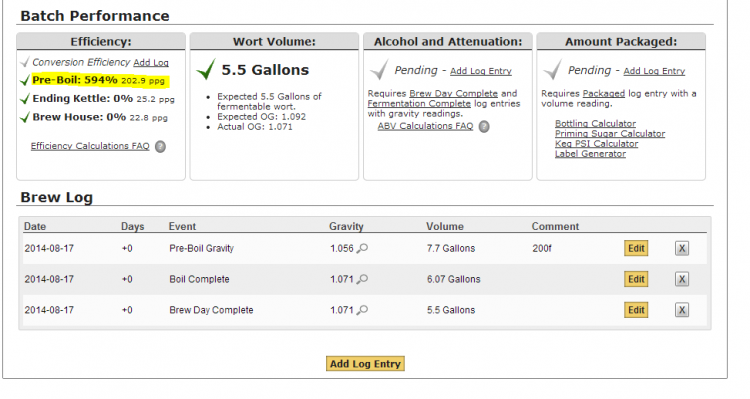Delete Boil Complete log entry with X
The width and height of the screenshot is (750, 399).
682,279
